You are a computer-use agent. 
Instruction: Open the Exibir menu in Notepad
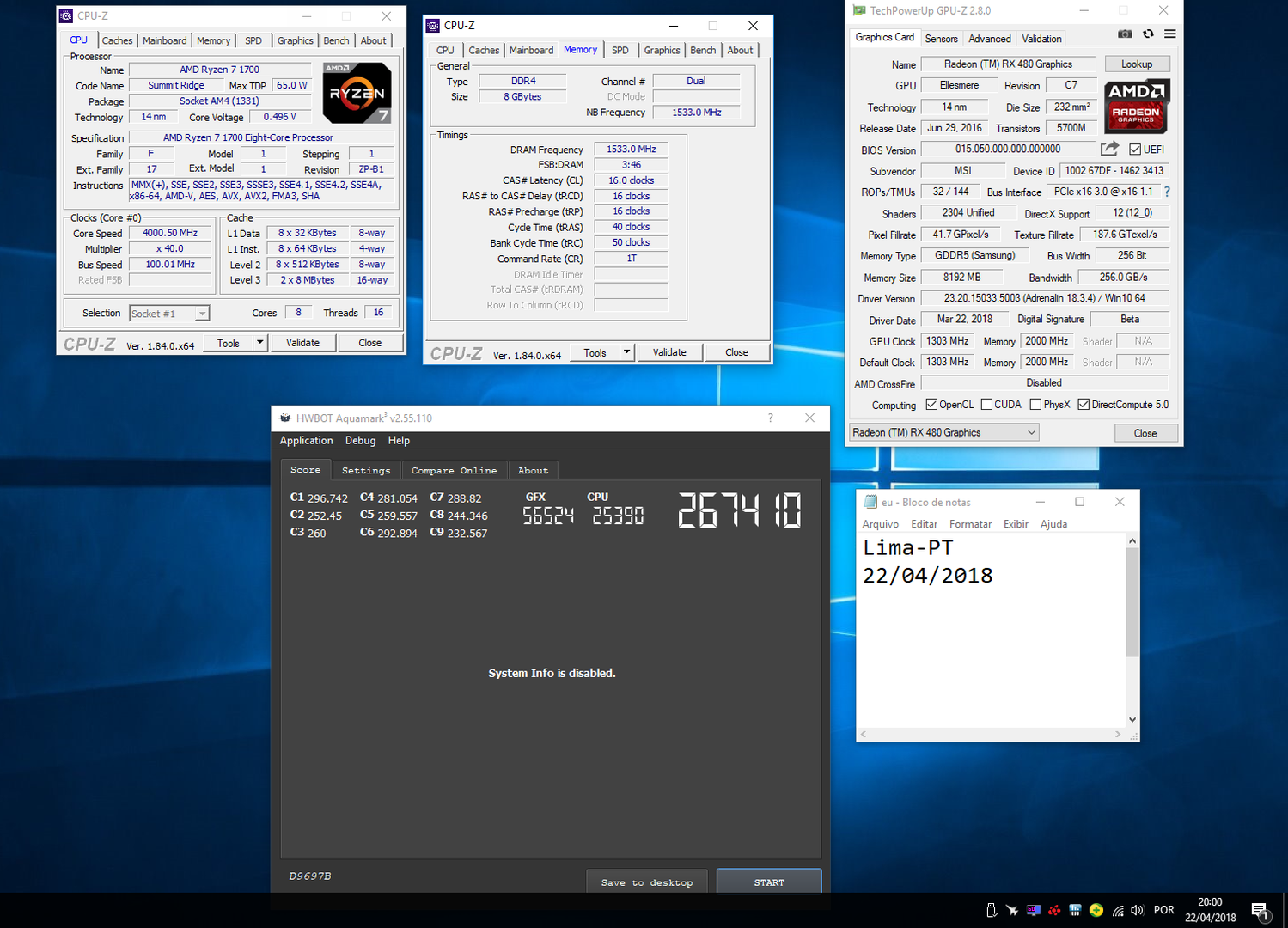tap(1016, 524)
